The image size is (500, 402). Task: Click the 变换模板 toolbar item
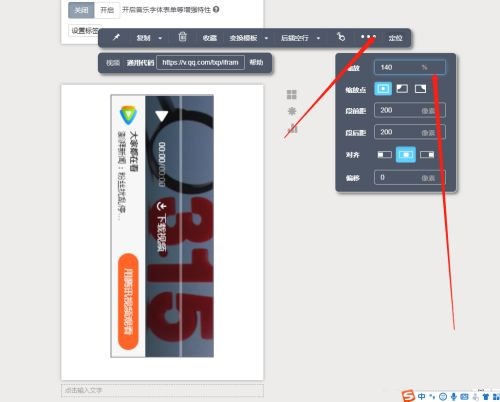click(243, 38)
